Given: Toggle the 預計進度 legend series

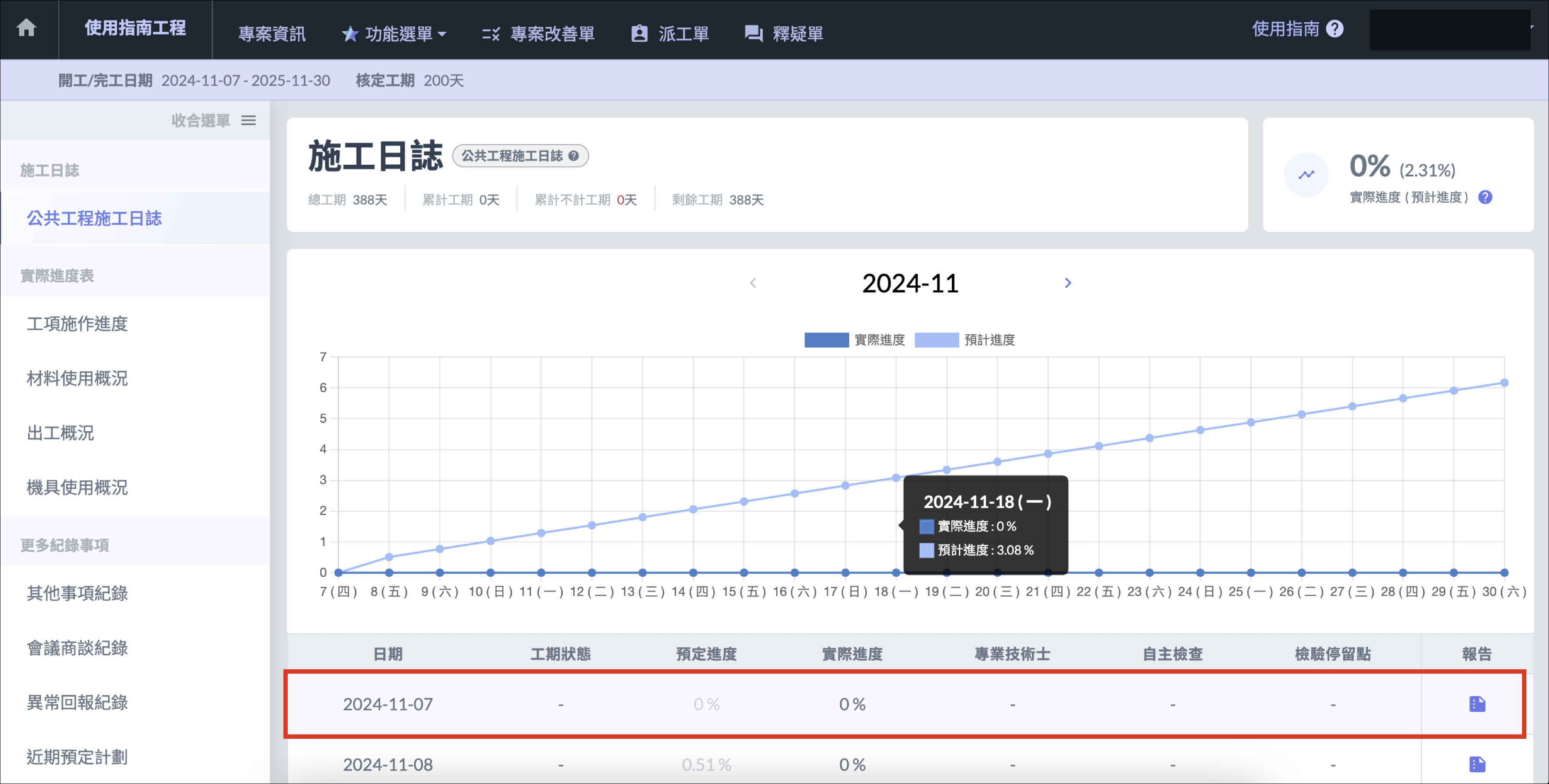Looking at the screenshot, I should tap(936, 340).
